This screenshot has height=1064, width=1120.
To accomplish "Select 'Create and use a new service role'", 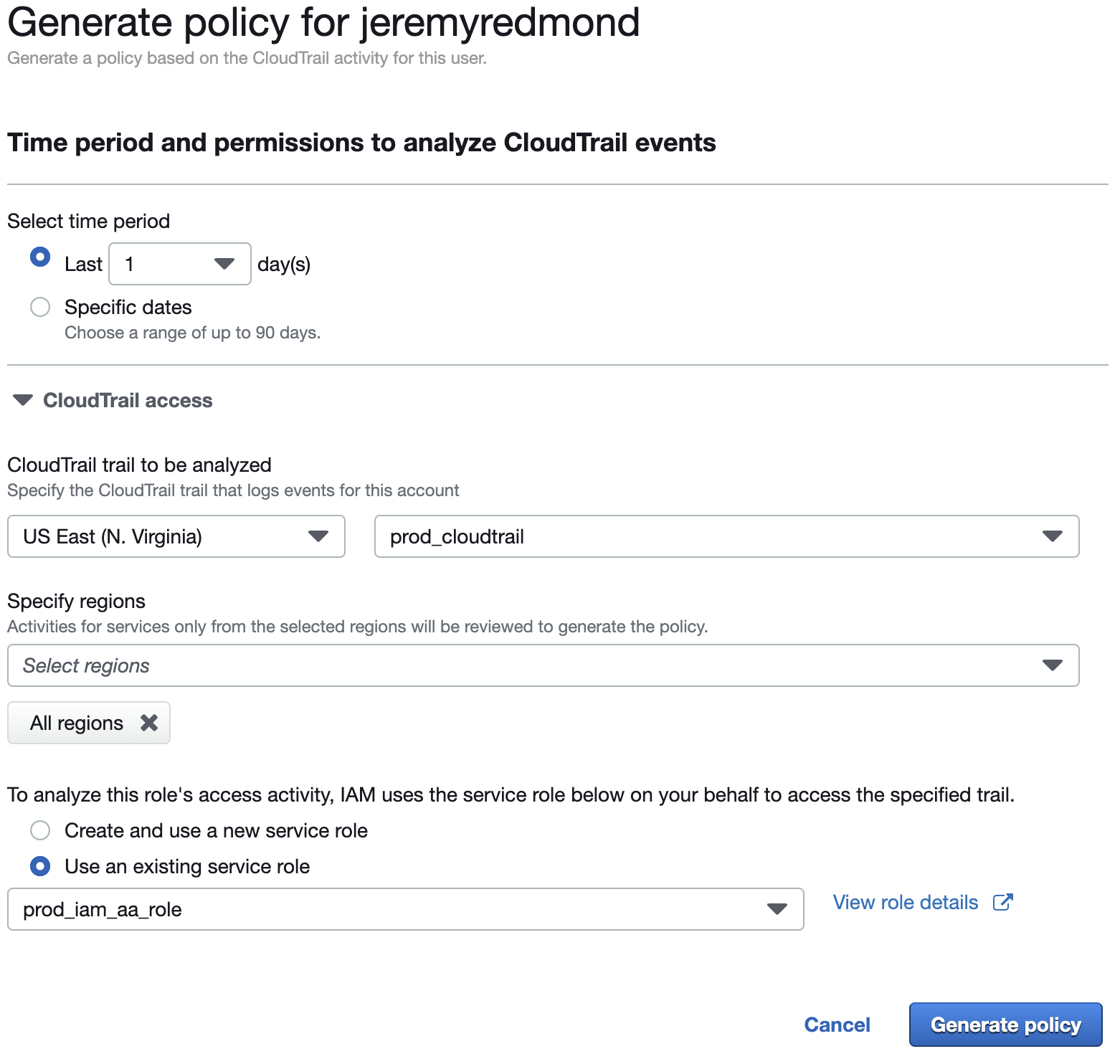I will click(x=40, y=830).
